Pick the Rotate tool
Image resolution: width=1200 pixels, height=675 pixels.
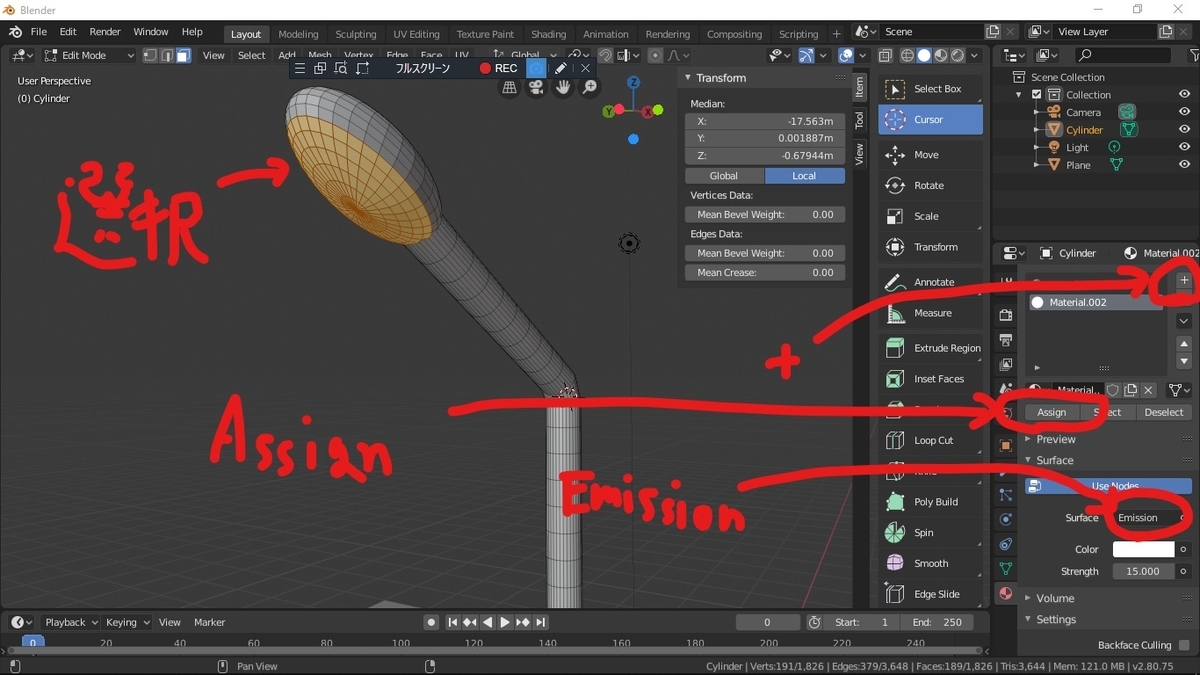coord(930,186)
